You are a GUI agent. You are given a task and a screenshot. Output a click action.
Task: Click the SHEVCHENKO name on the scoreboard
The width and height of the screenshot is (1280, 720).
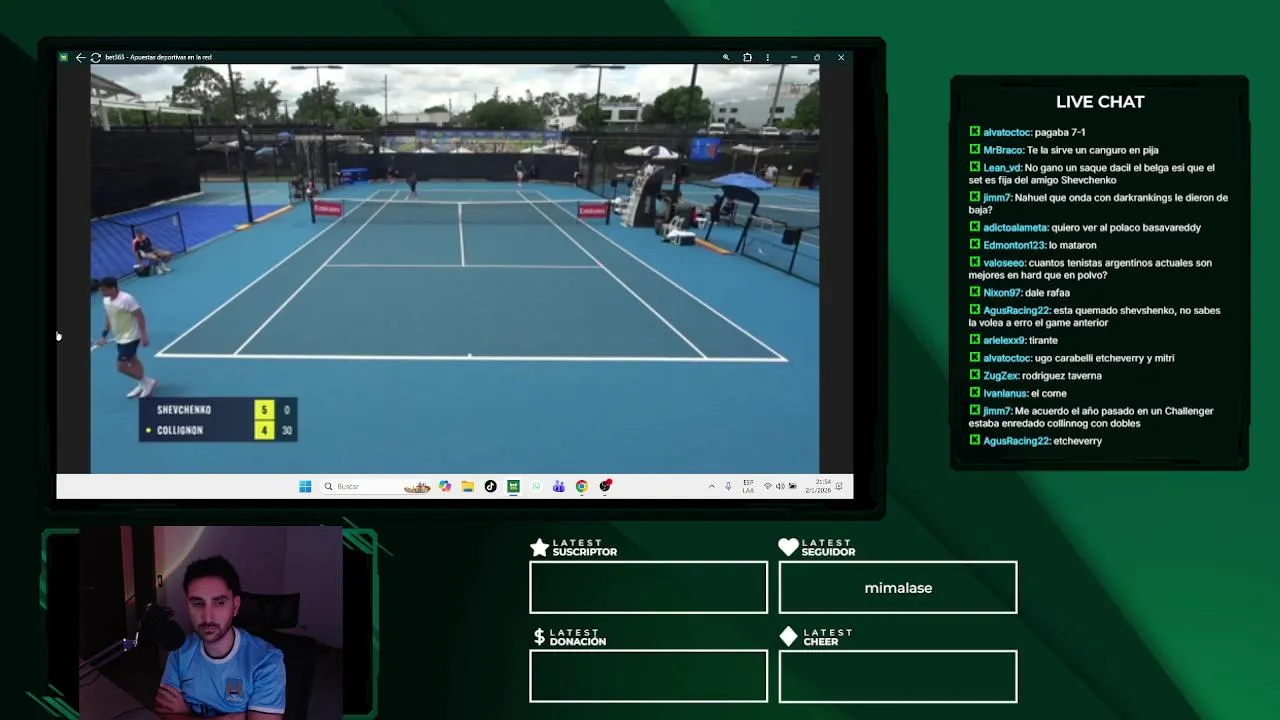coord(184,410)
